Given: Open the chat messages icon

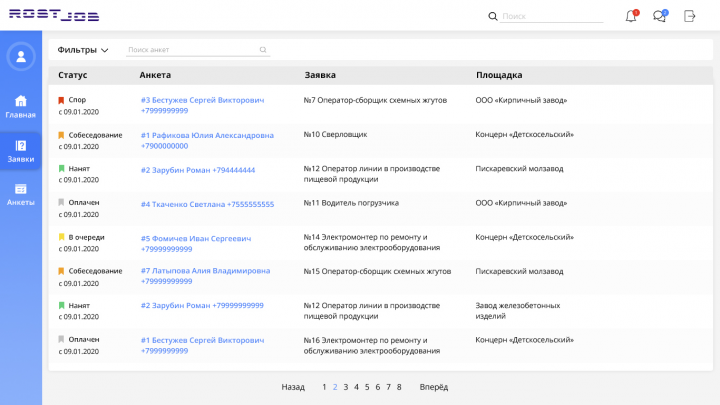Looking at the screenshot, I should (659, 16).
